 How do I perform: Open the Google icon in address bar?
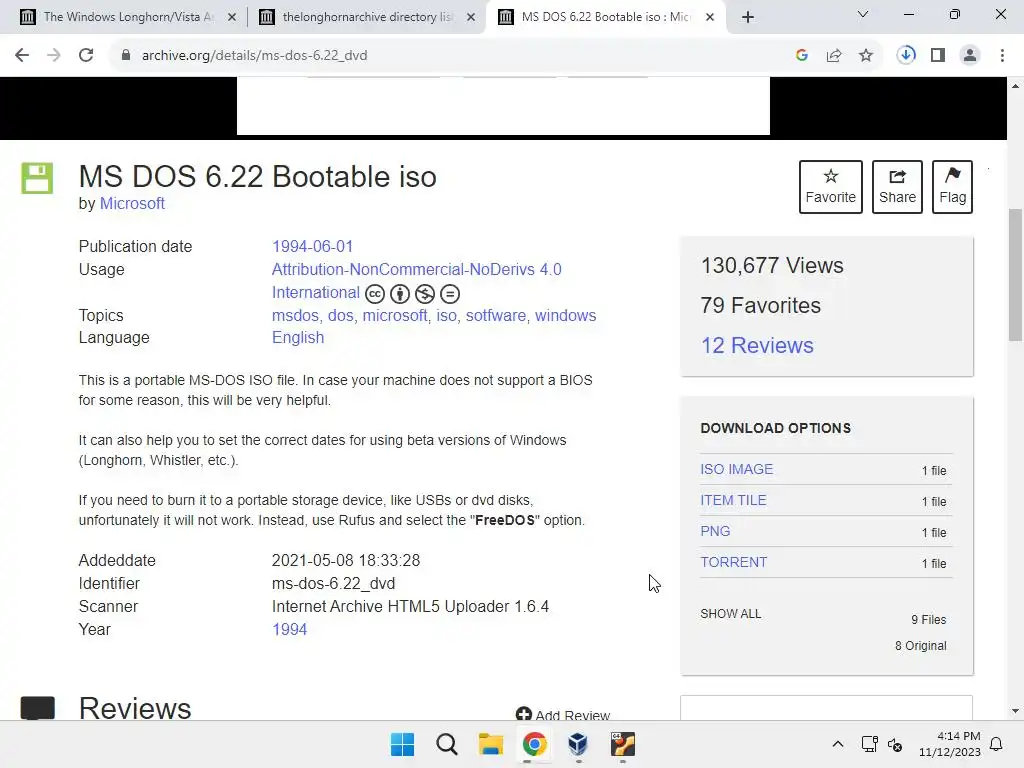pyautogui.click(x=802, y=56)
